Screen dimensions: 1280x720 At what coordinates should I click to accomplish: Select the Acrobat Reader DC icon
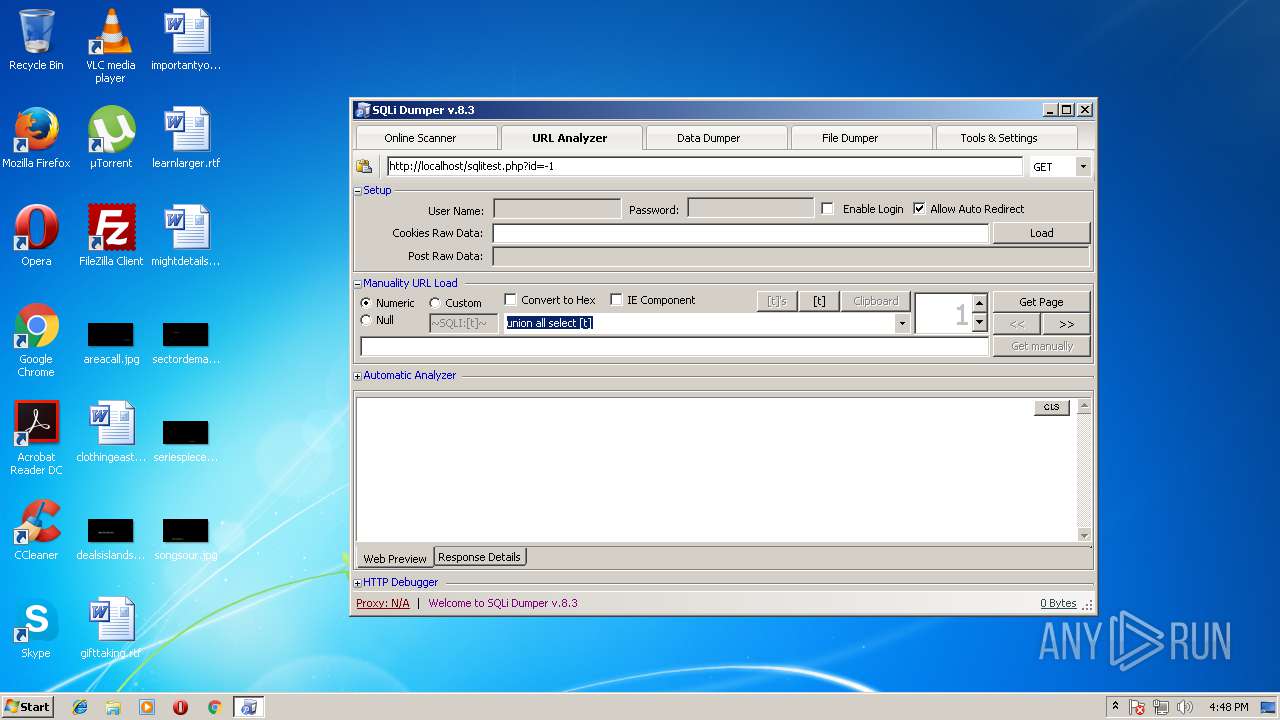click(36, 438)
